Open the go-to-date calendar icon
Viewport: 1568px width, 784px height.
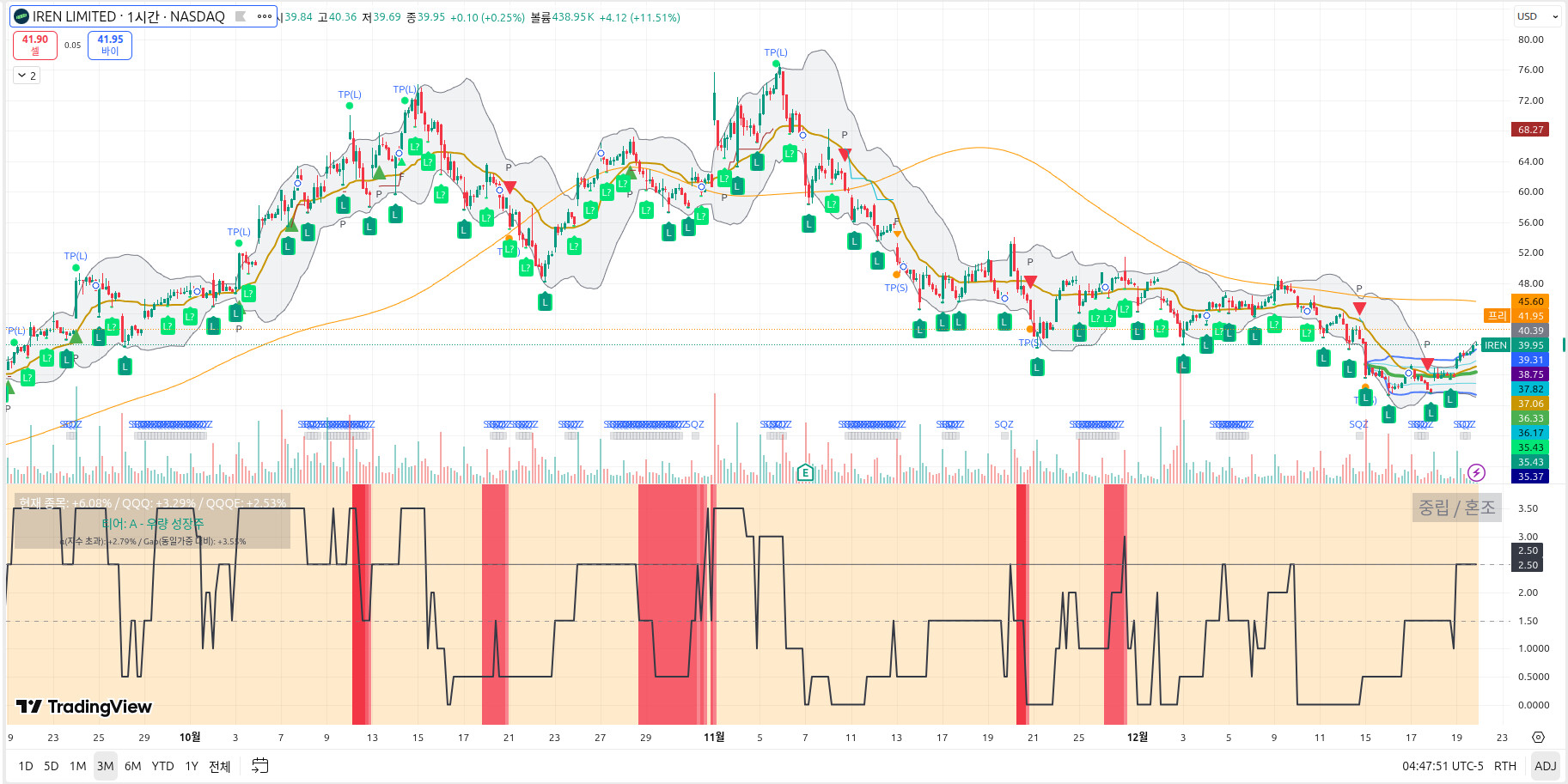[259, 765]
